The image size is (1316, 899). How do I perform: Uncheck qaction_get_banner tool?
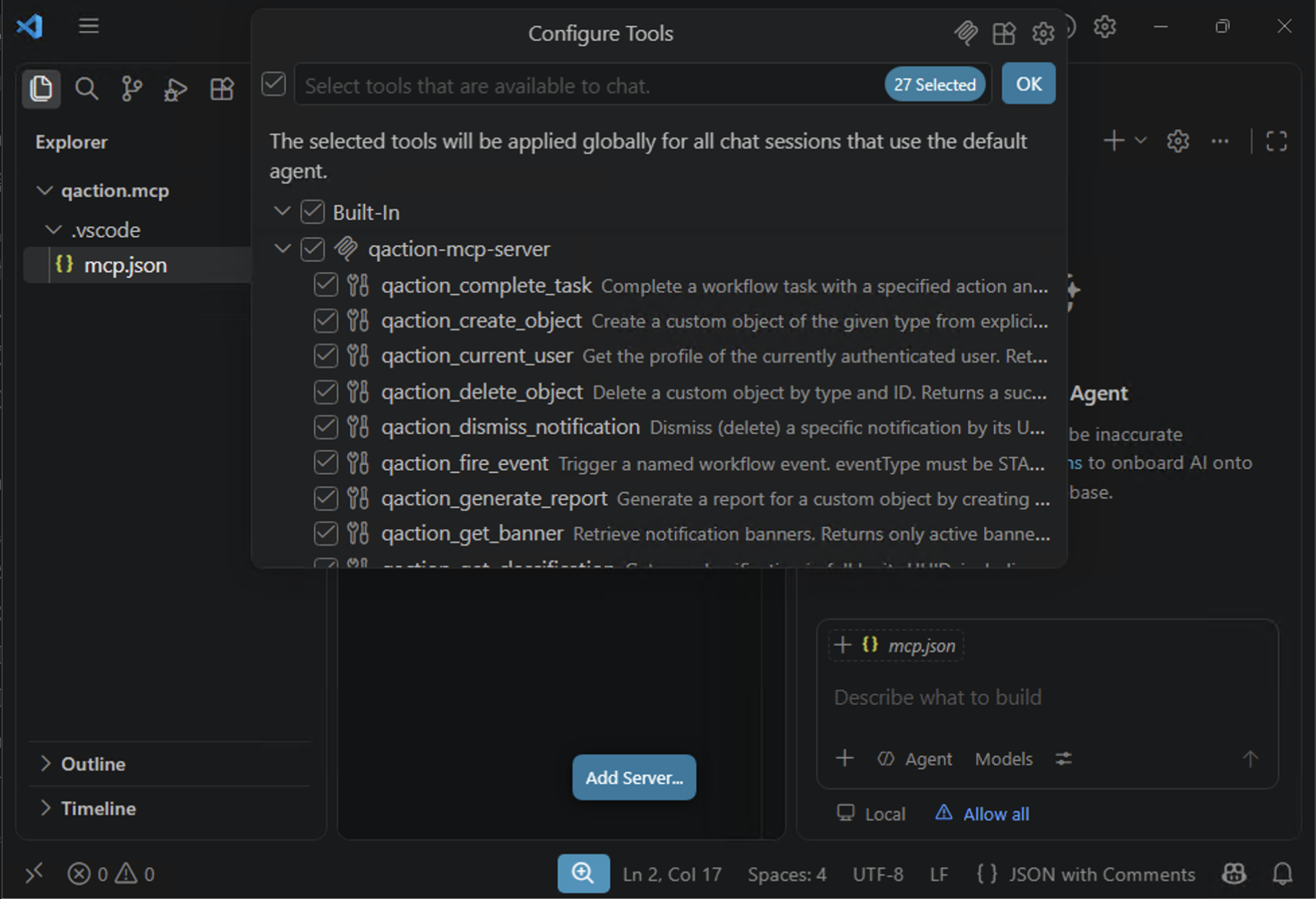coord(326,533)
